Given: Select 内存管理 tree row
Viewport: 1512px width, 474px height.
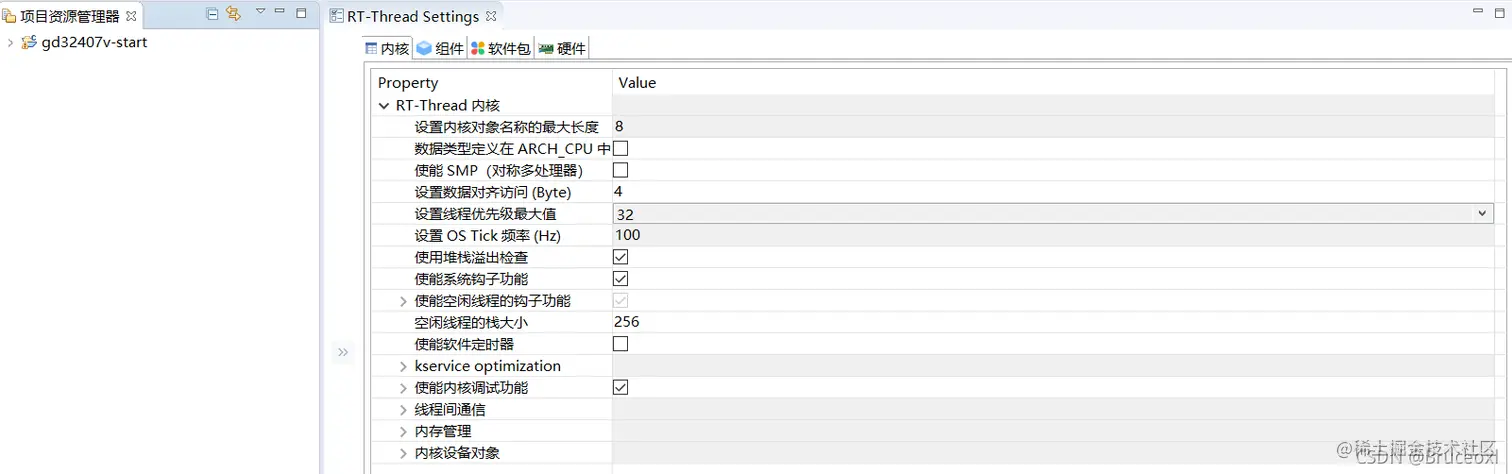Looking at the screenshot, I should click(x=443, y=432).
